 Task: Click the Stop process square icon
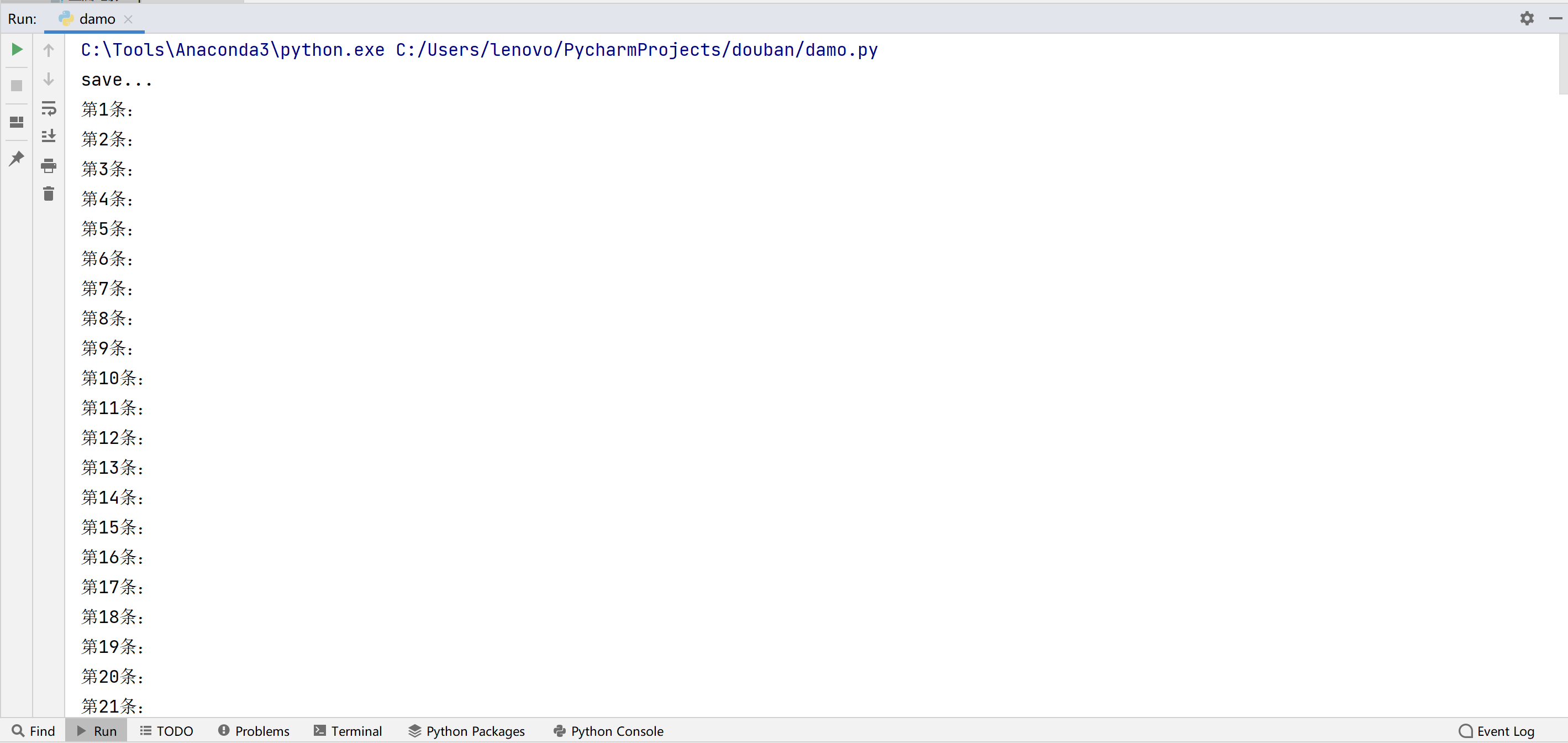click(17, 86)
